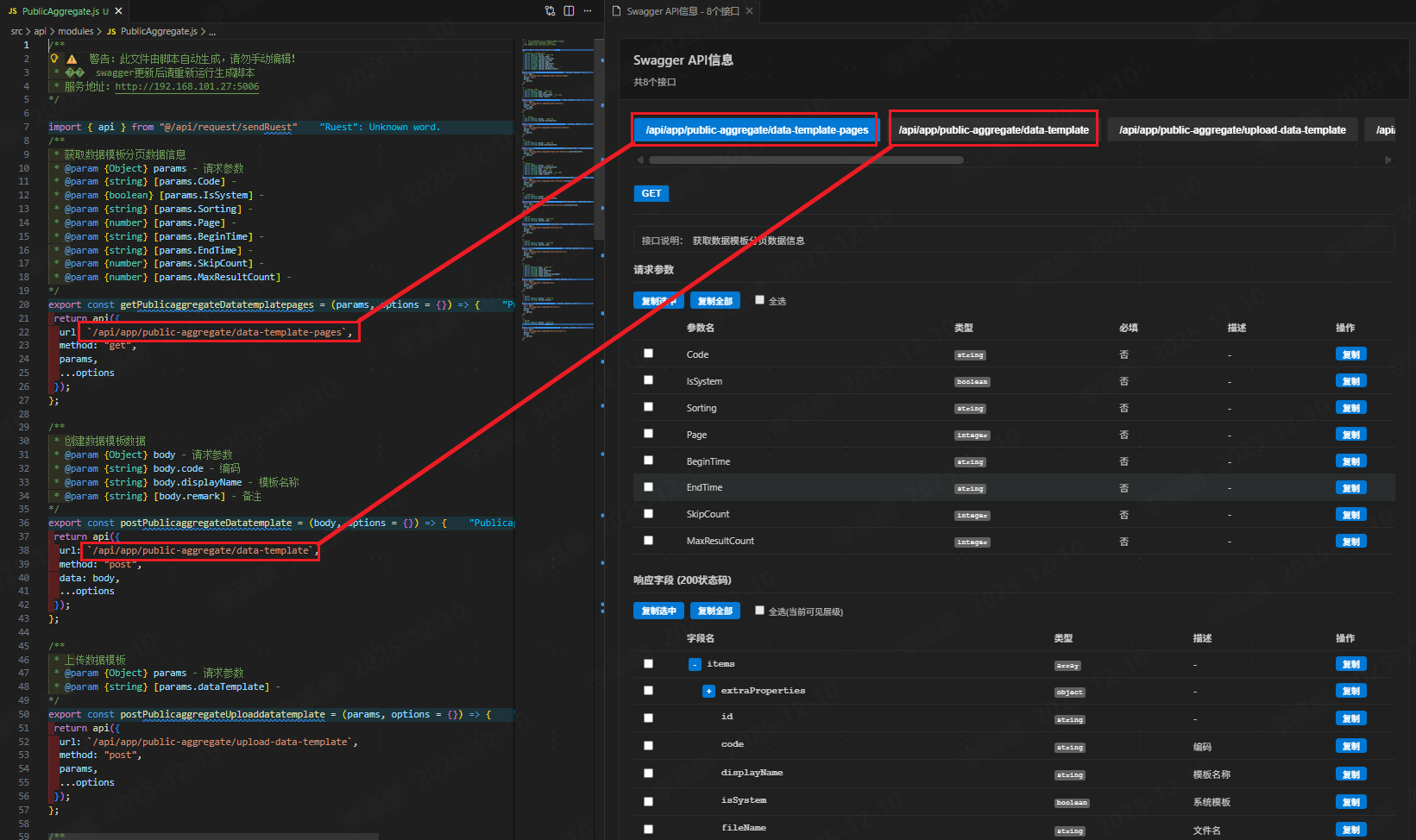Select the data-template-pages endpoint tab
Image resolution: width=1416 pixels, height=840 pixels.
(x=757, y=130)
